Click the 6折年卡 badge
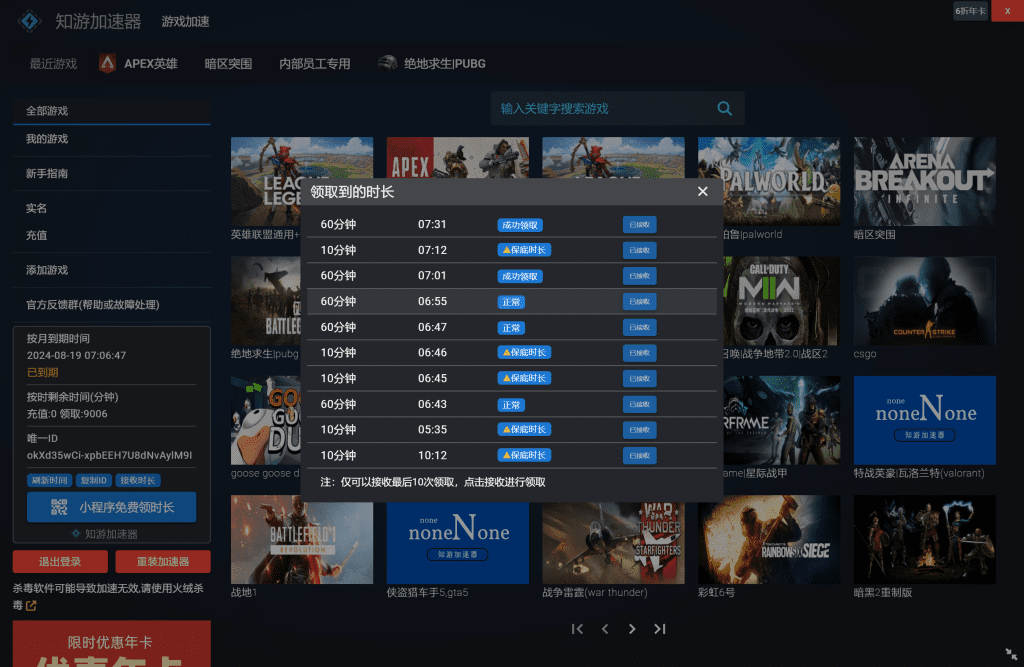 point(970,11)
